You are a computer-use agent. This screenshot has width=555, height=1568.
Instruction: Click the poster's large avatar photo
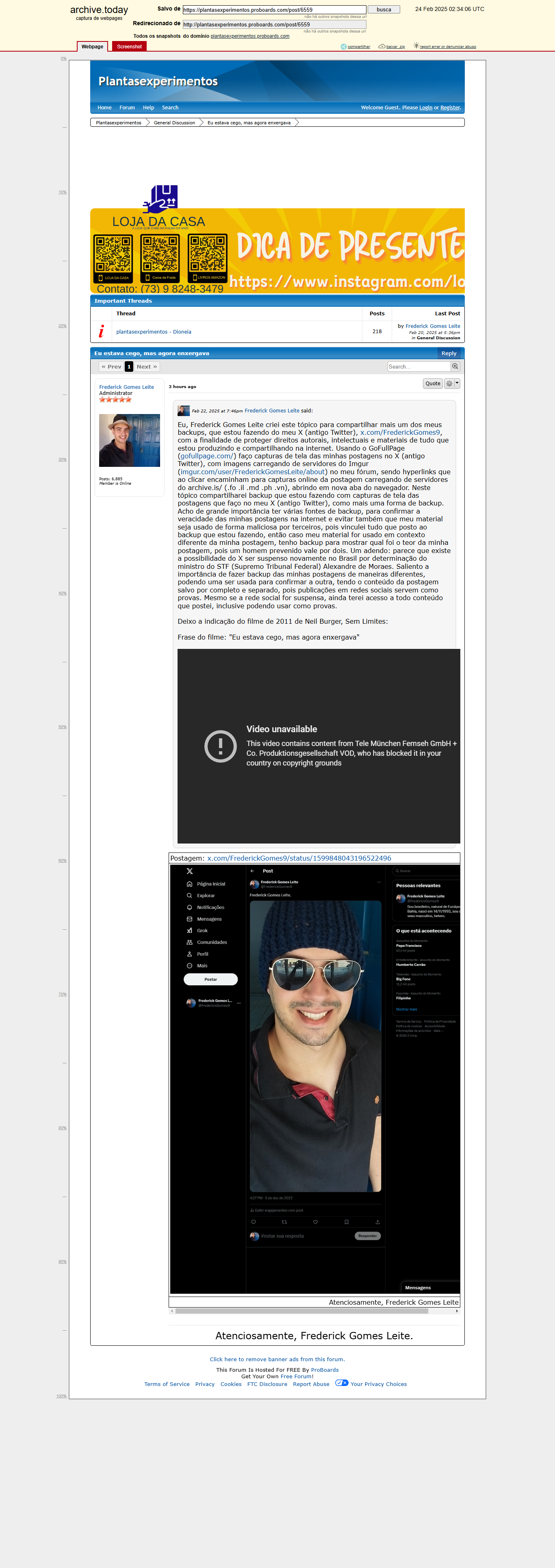130,441
